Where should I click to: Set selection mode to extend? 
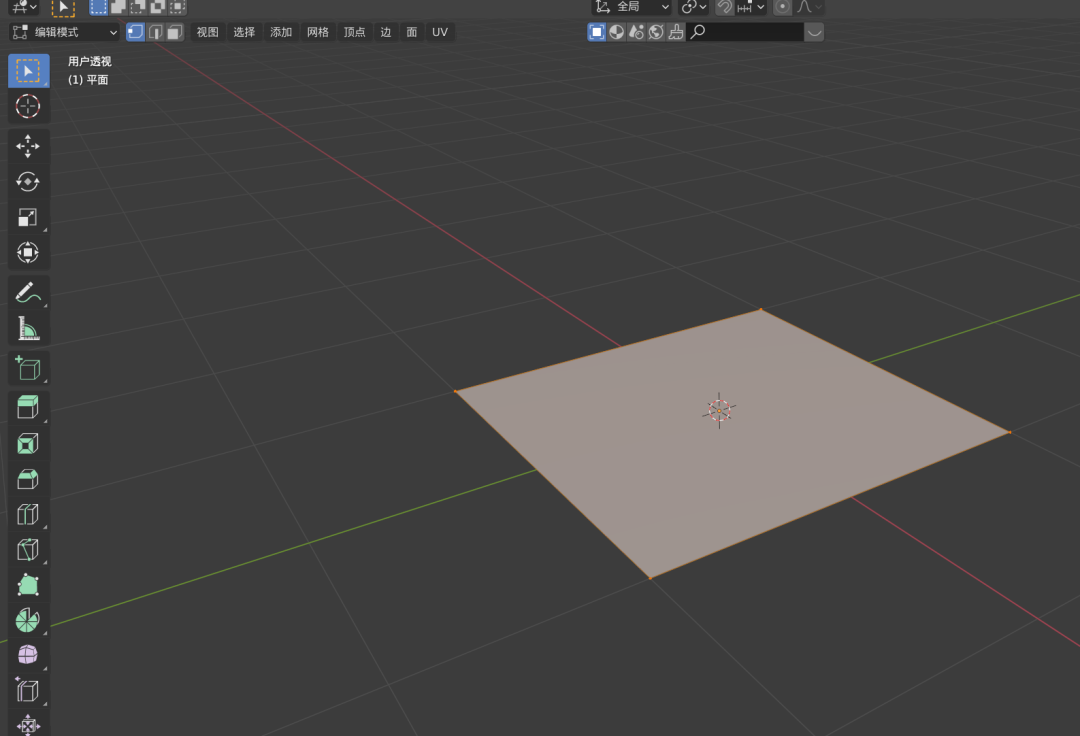coord(118,7)
